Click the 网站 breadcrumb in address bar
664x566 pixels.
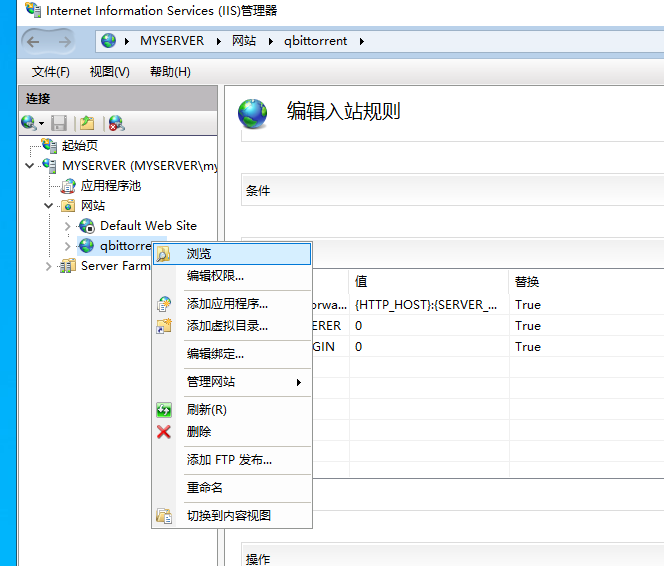(x=244, y=41)
